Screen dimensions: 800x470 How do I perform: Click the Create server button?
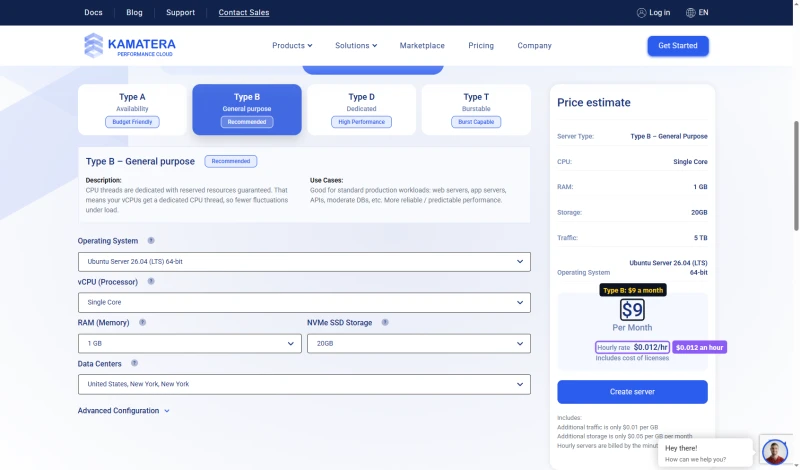point(632,392)
